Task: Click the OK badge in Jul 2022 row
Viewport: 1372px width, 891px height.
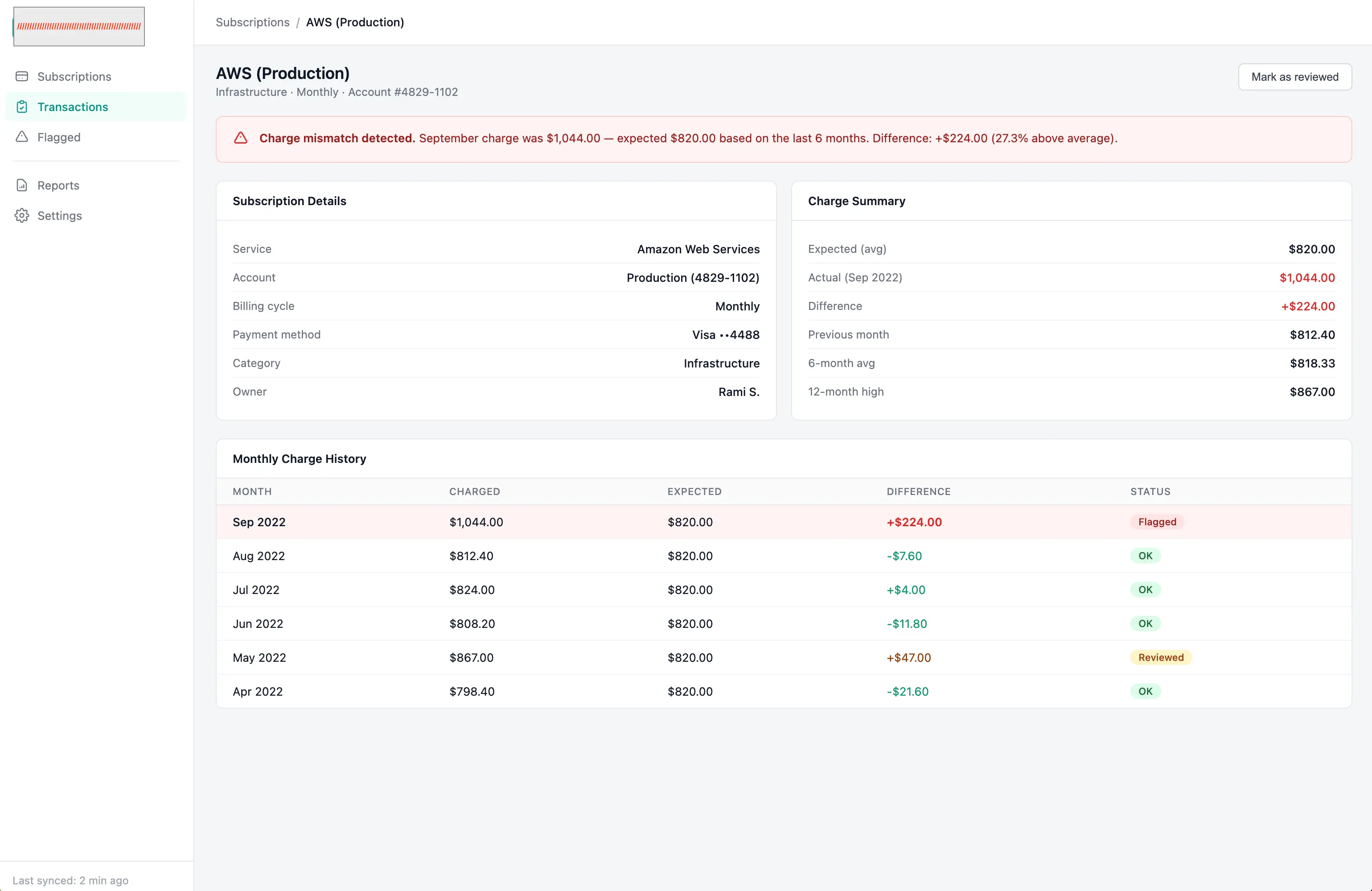Action: [x=1146, y=590]
